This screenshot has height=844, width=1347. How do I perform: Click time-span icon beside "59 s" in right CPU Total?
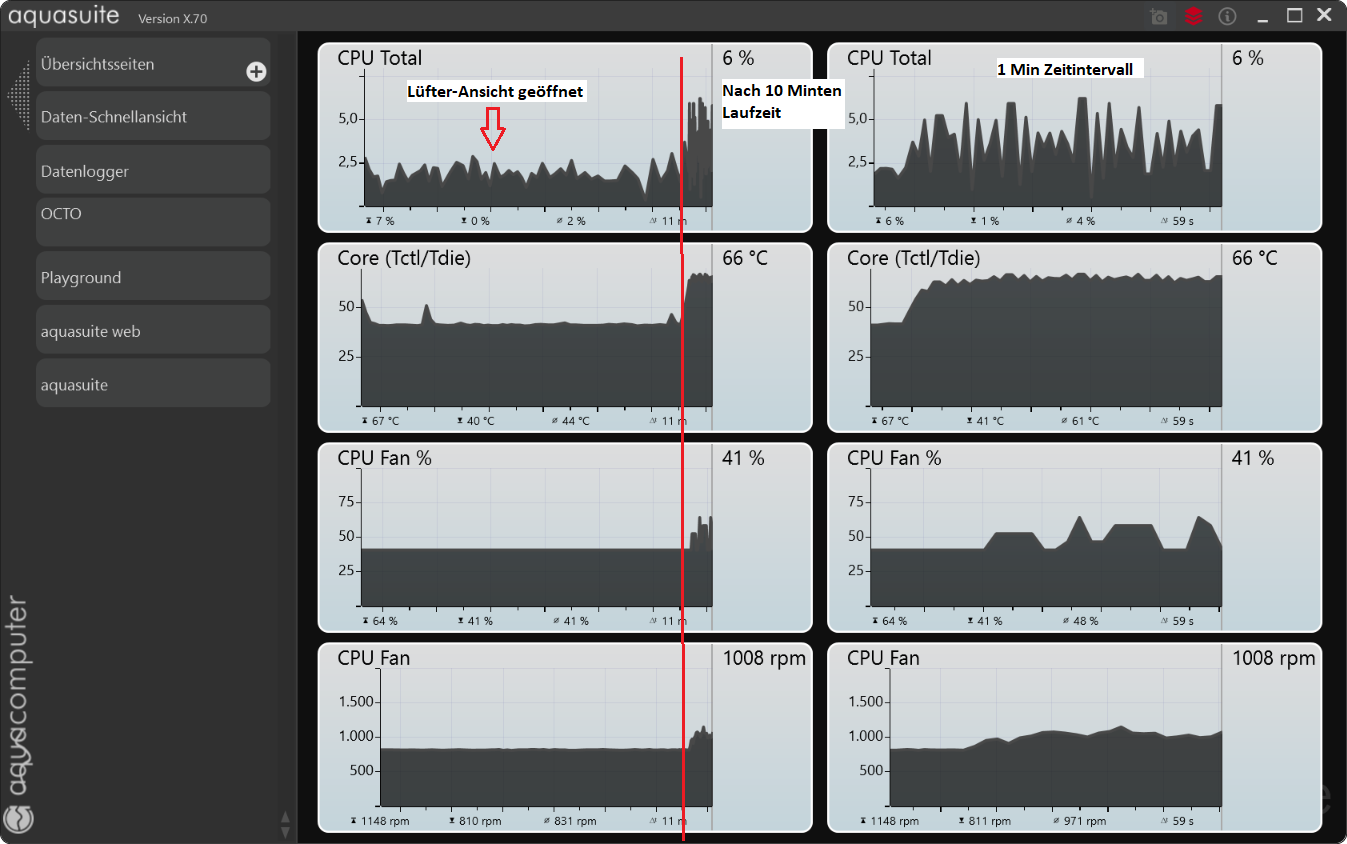pos(1165,221)
